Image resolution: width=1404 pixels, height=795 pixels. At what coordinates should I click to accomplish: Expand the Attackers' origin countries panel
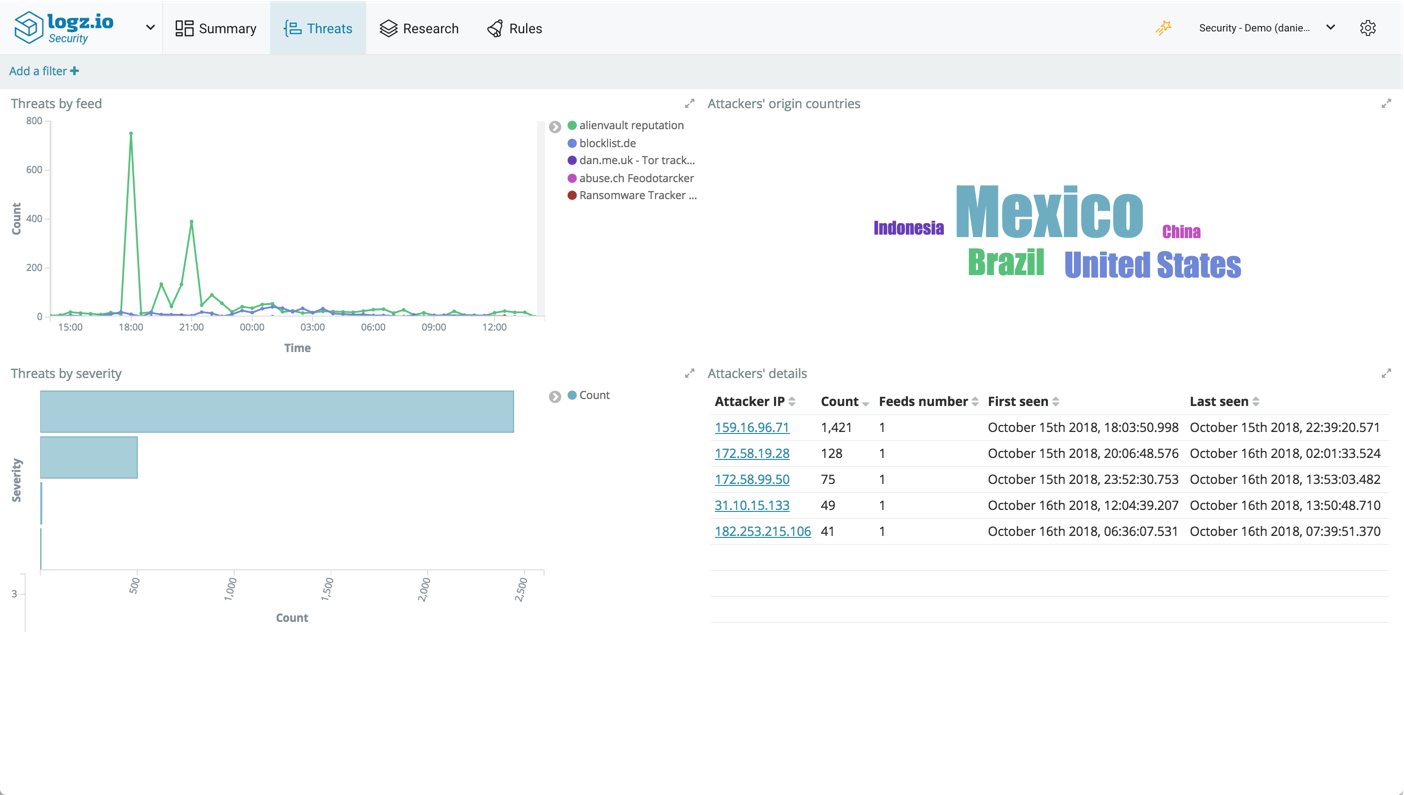1386,103
